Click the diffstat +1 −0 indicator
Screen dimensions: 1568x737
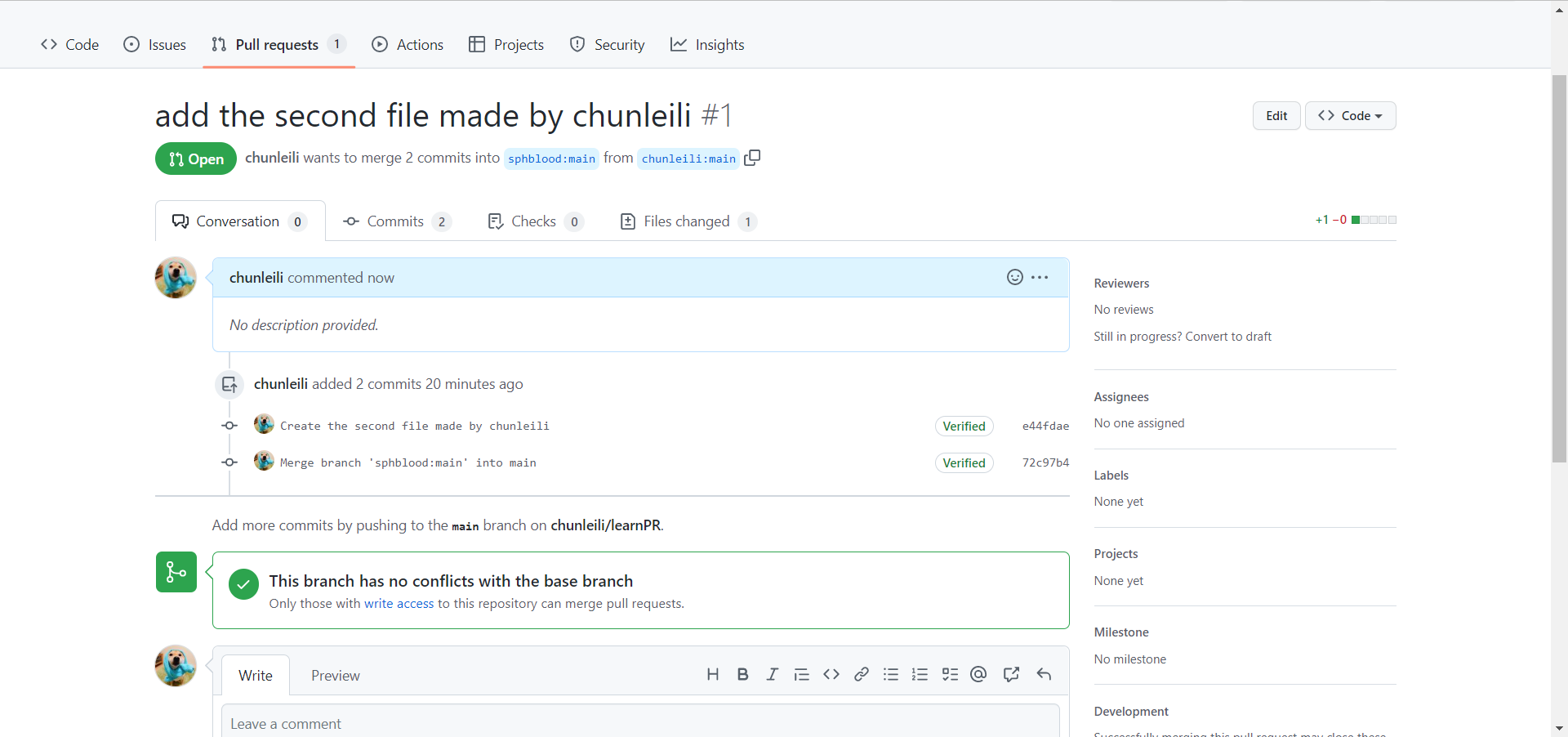pos(1356,220)
